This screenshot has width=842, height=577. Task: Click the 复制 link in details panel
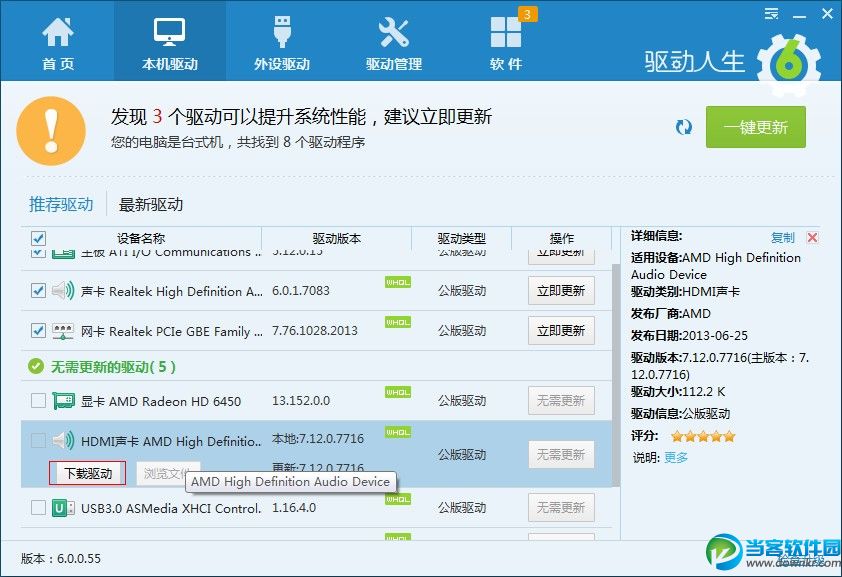[x=782, y=237]
